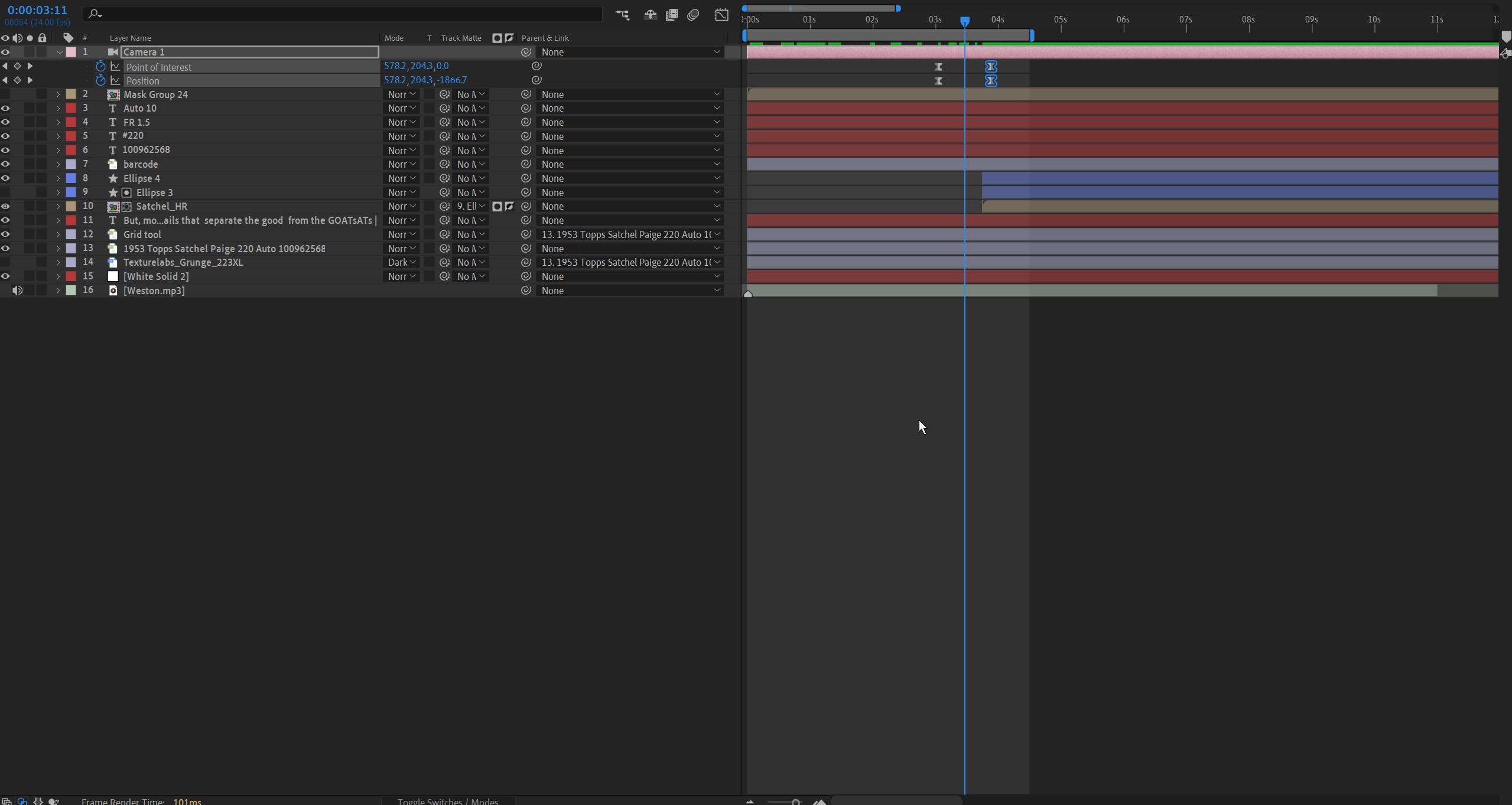Open the Grid tool parent dropdown
The image size is (1512, 805).
(630, 234)
